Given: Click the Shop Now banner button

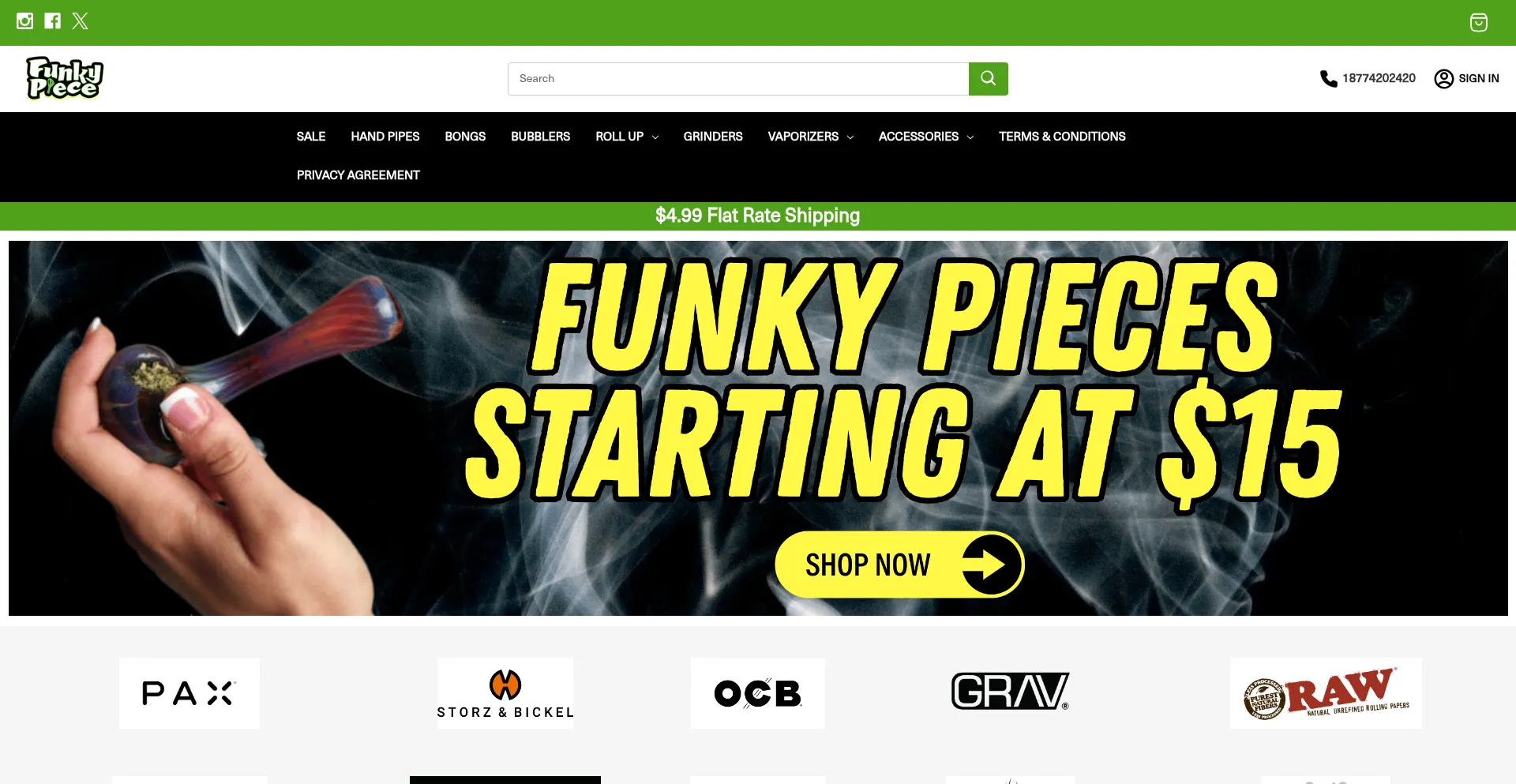Looking at the screenshot, I should (899, 565).
